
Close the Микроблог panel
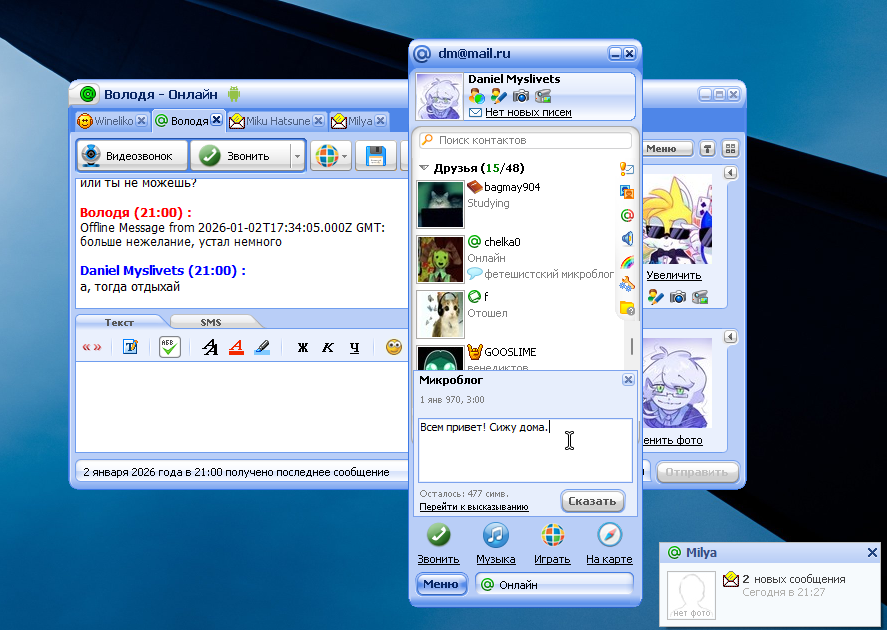(x=628, y=379)
